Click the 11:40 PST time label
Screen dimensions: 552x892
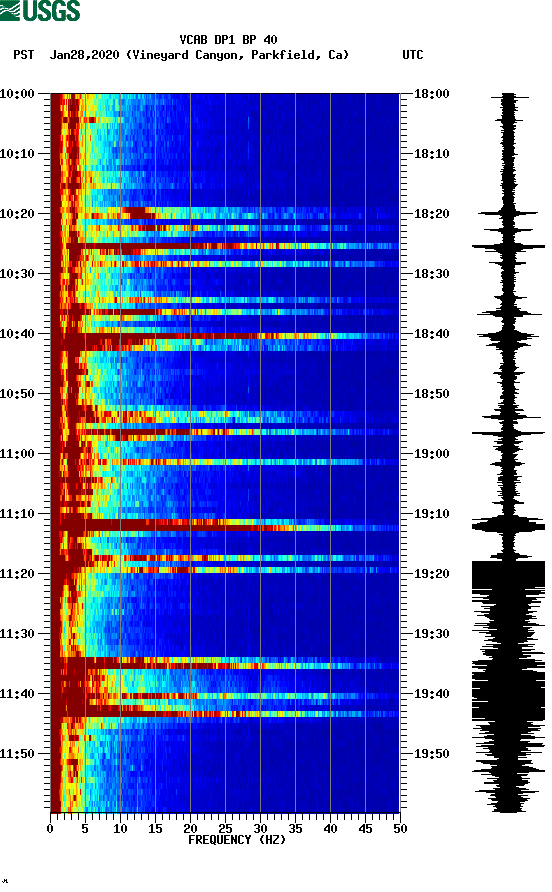pos(17,693)
